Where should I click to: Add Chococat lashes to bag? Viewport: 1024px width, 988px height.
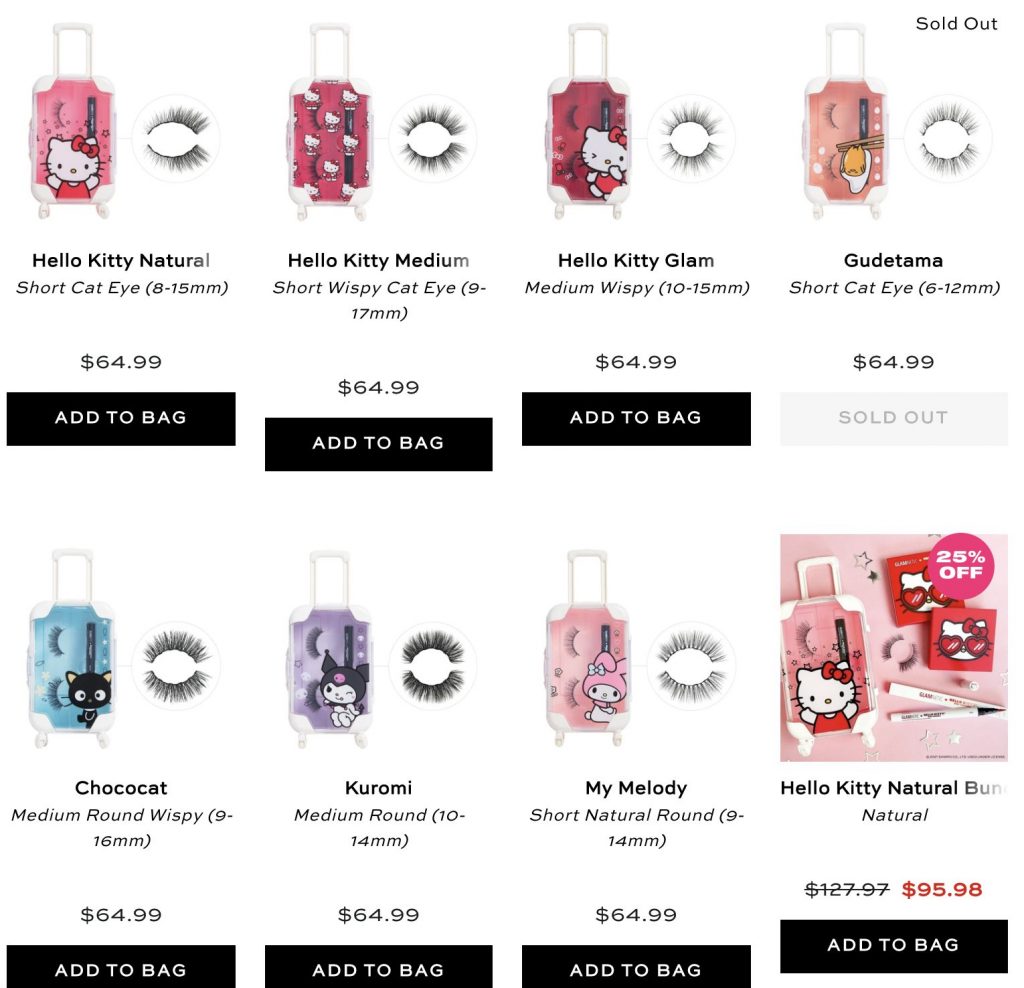(121, 967)
